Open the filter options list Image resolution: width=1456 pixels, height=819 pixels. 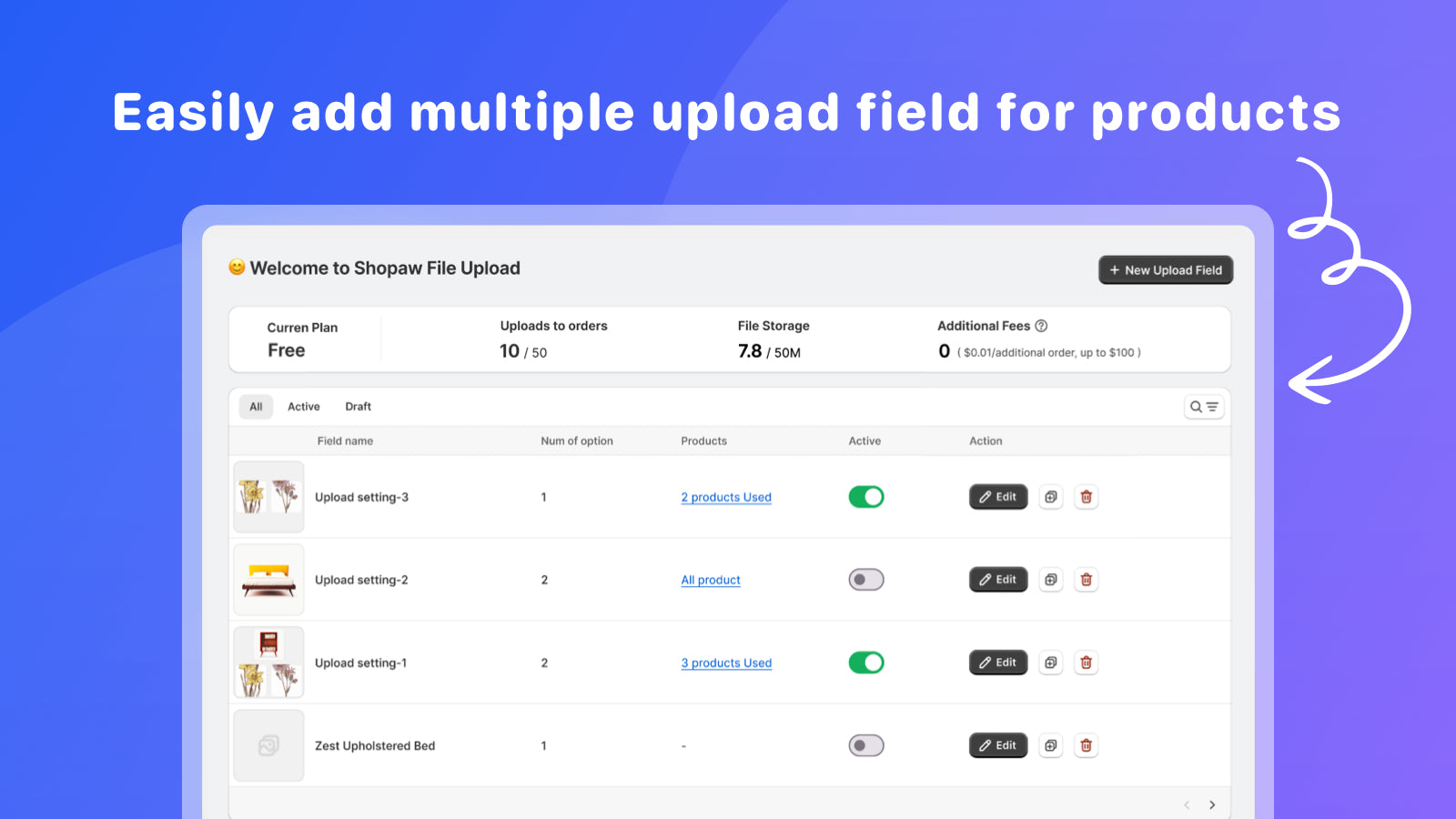coord(1211,407)
